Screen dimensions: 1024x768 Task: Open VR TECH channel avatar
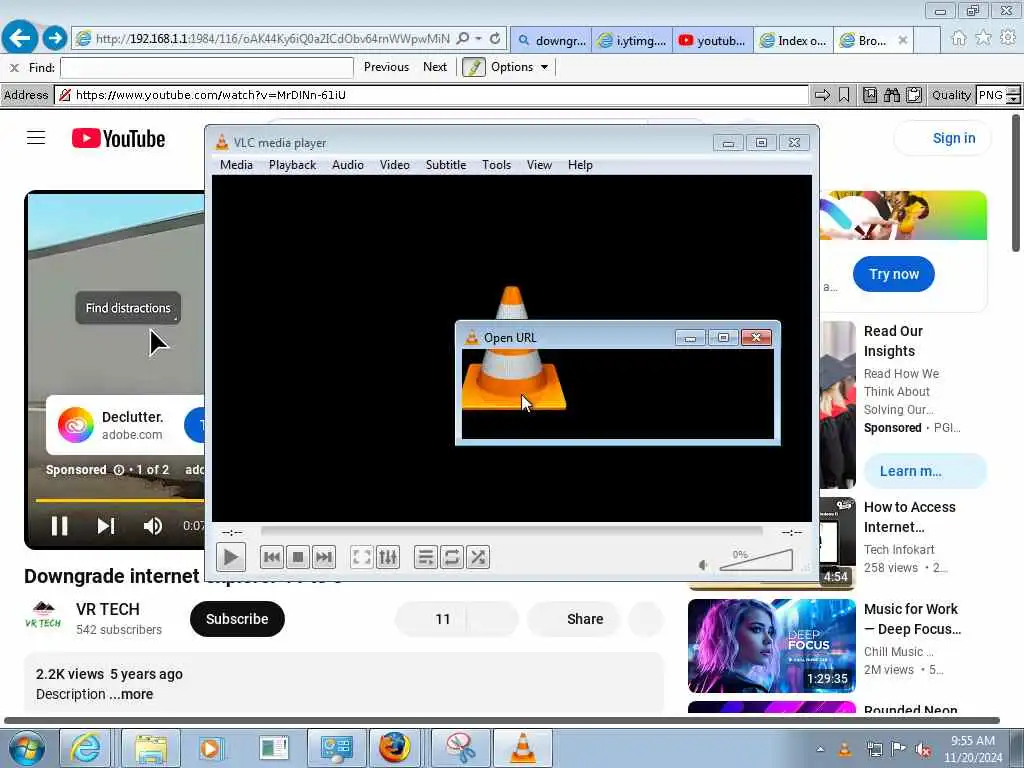[x=43, y=616]
